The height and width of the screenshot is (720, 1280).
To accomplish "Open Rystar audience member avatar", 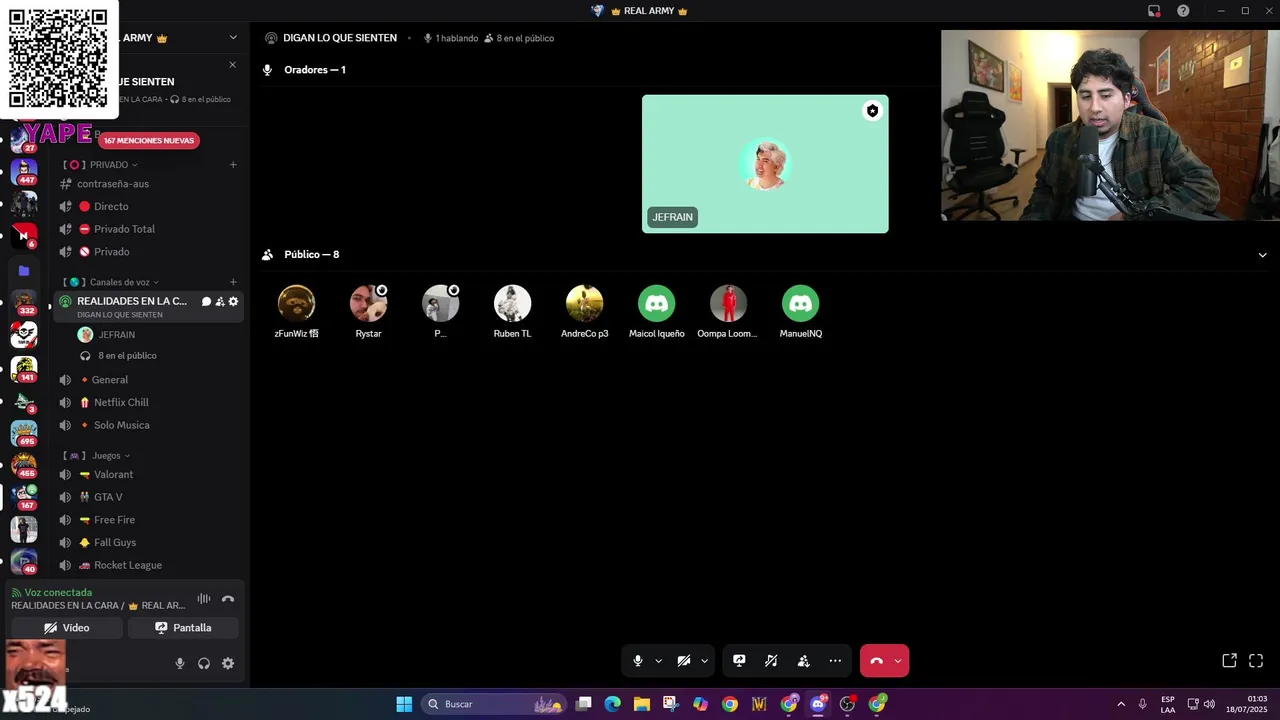I will tap(368, 303).
